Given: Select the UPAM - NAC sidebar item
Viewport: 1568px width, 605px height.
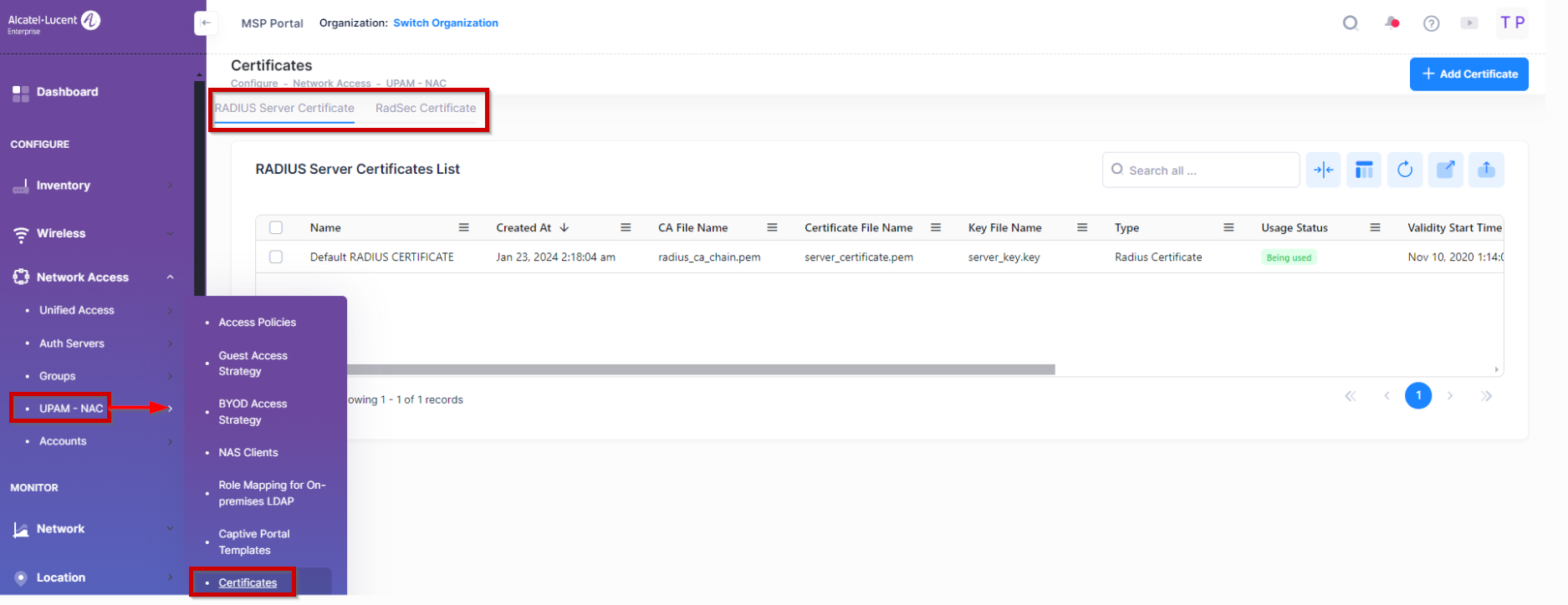Looking at the screenshot, I should coord(71,409).
